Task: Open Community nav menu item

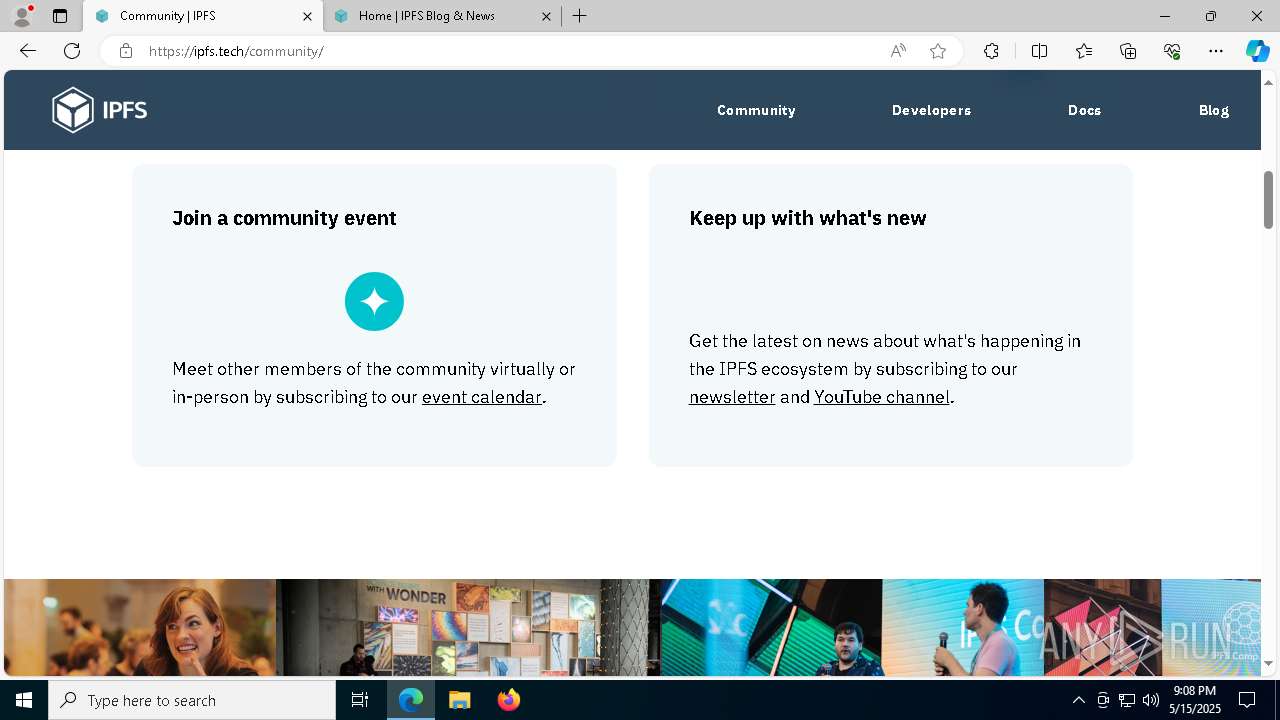Action: click(756, 110)
